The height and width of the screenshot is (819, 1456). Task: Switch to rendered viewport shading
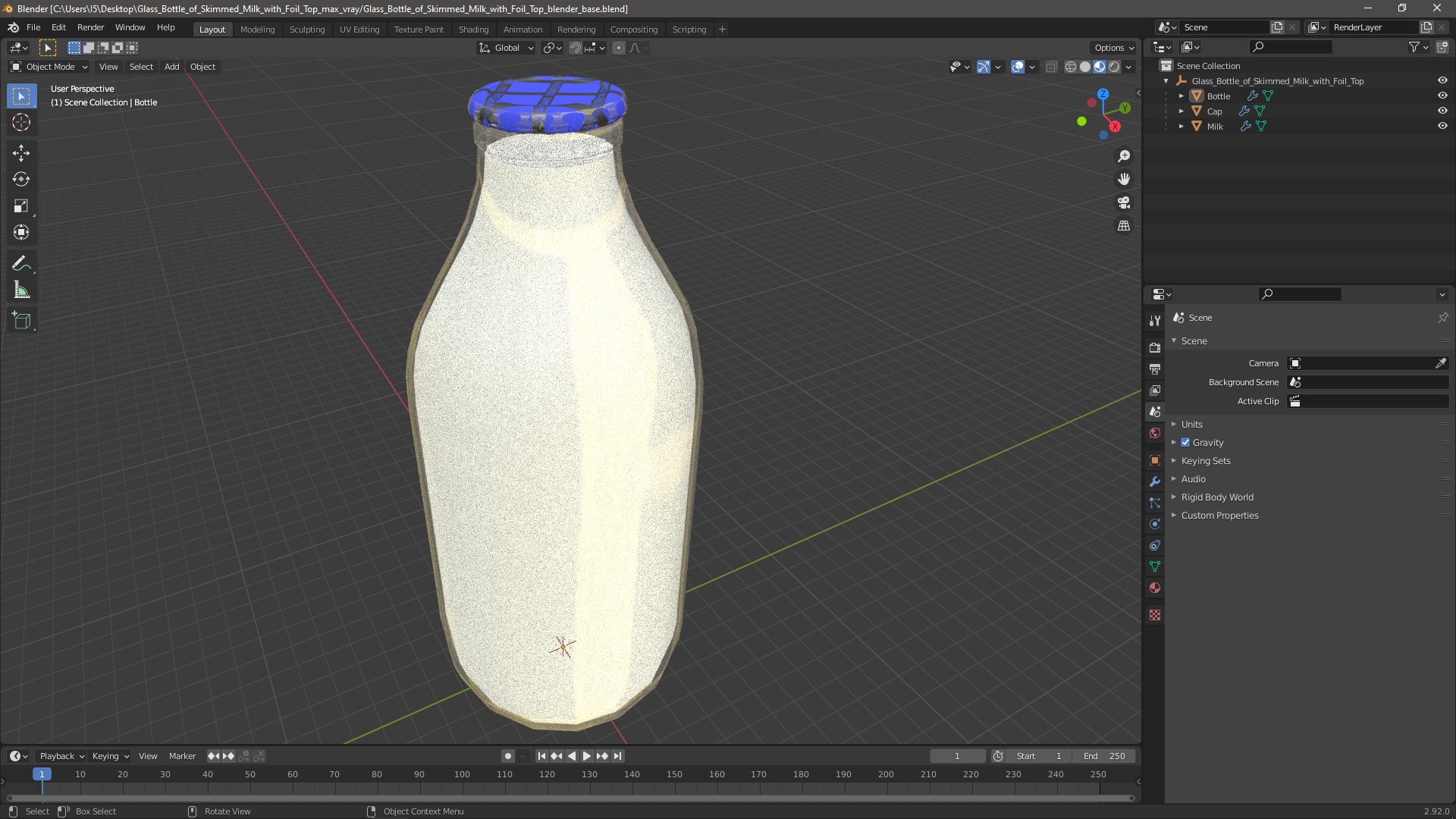(x=1114, y=67)
